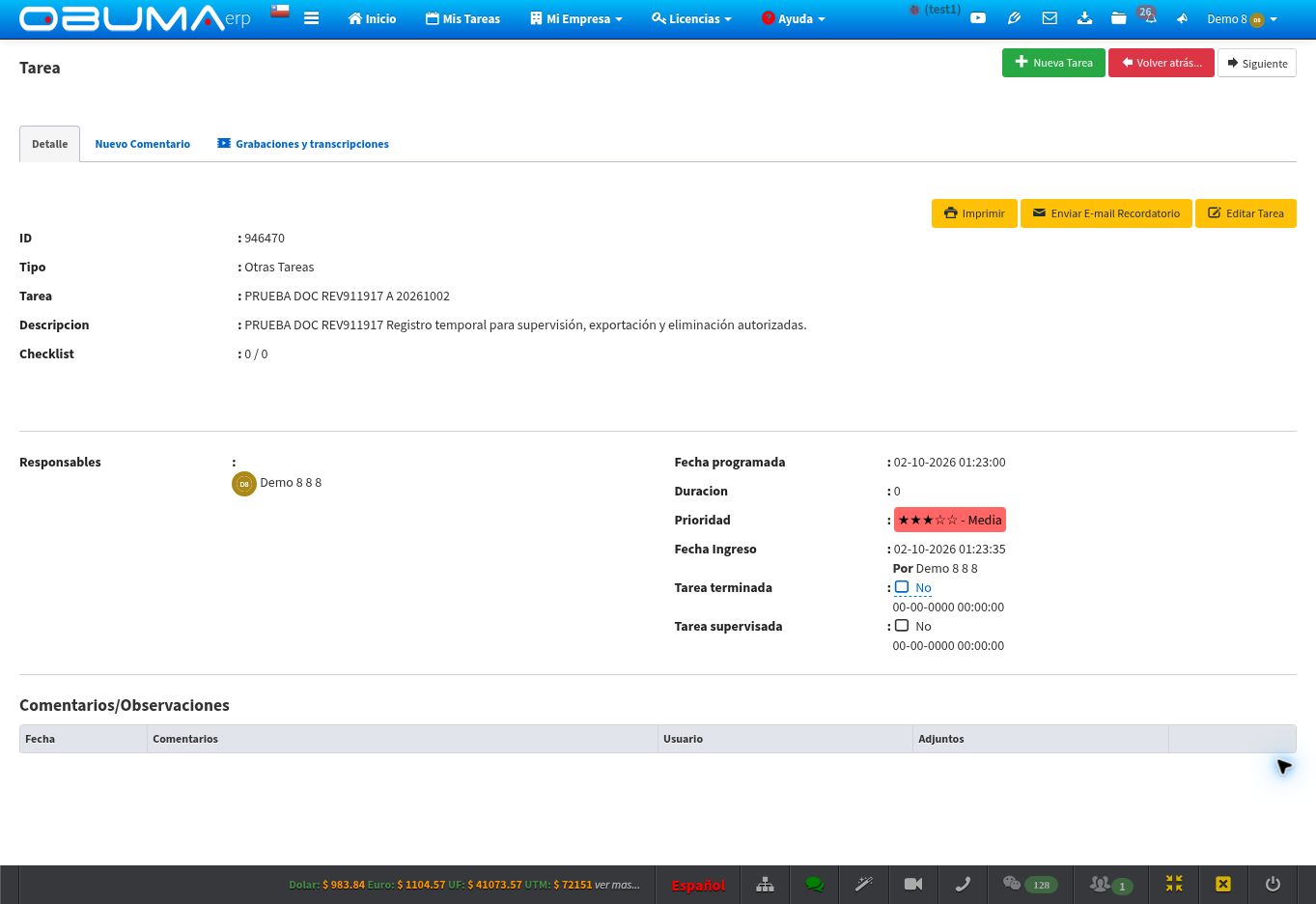Expand the Mi Empresa dropdown menu
This screenshot has height=904, width=1316.
[x=576, y=18]
